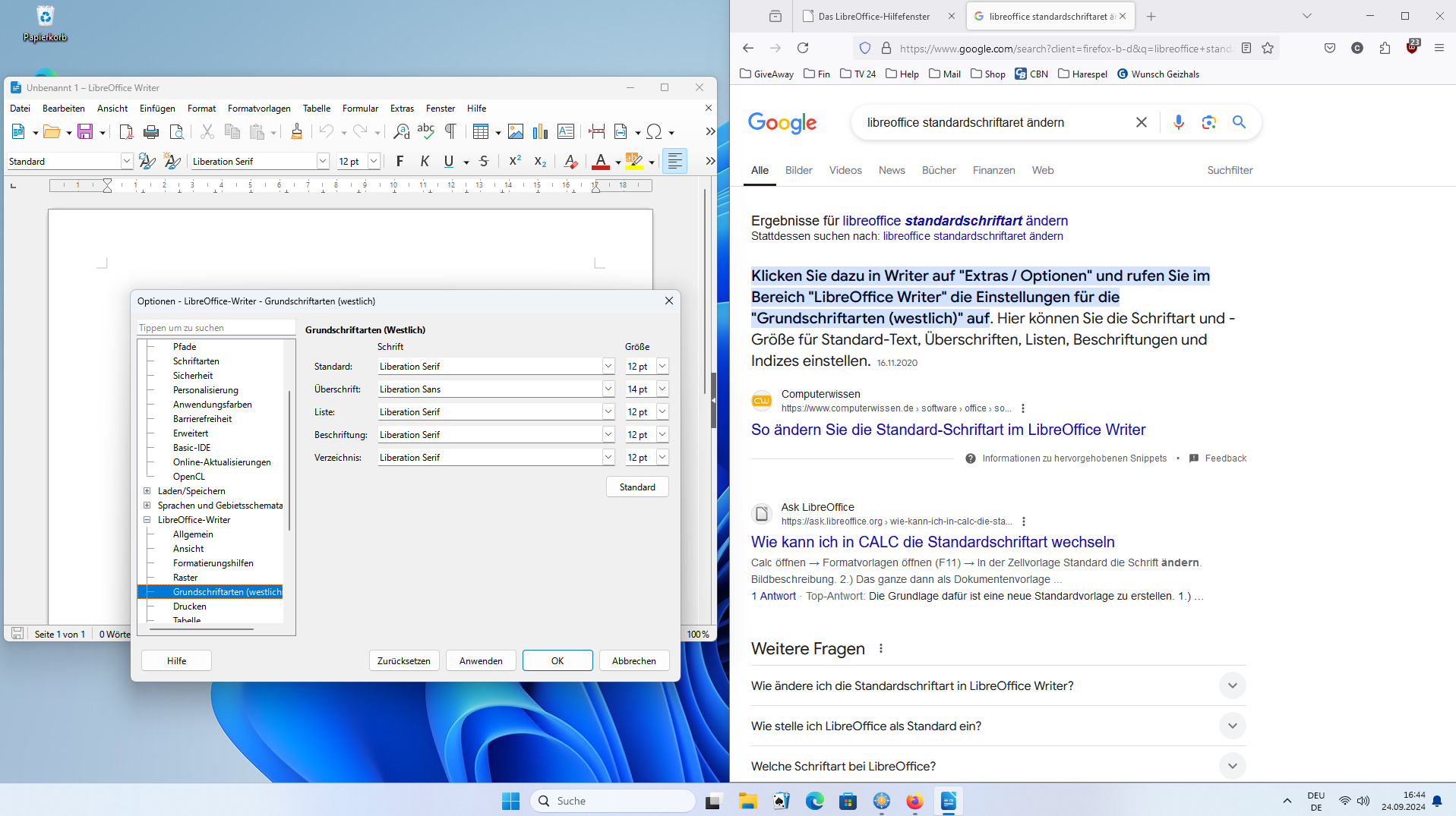Export the document directly as PDF

tap(126, 132)
